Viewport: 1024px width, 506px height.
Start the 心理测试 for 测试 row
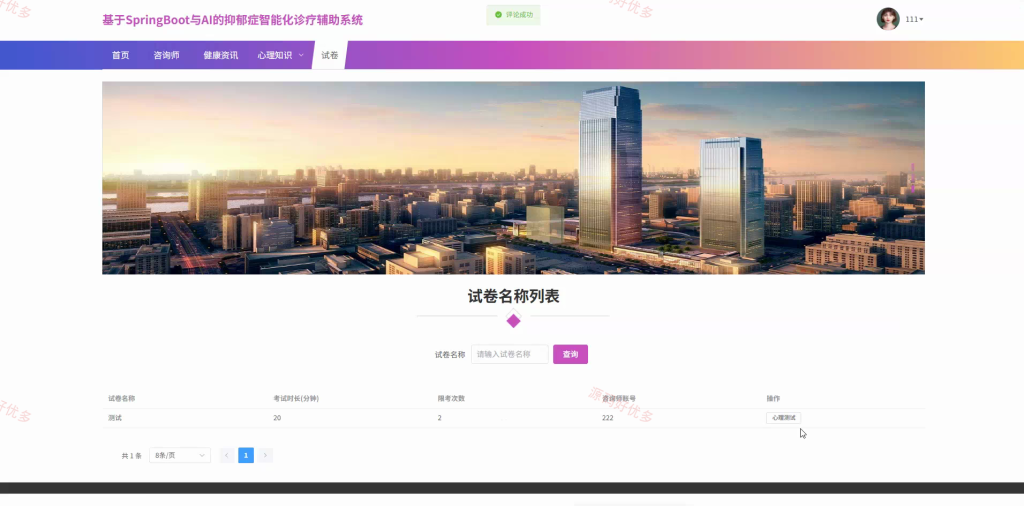(x=783, y=418)
